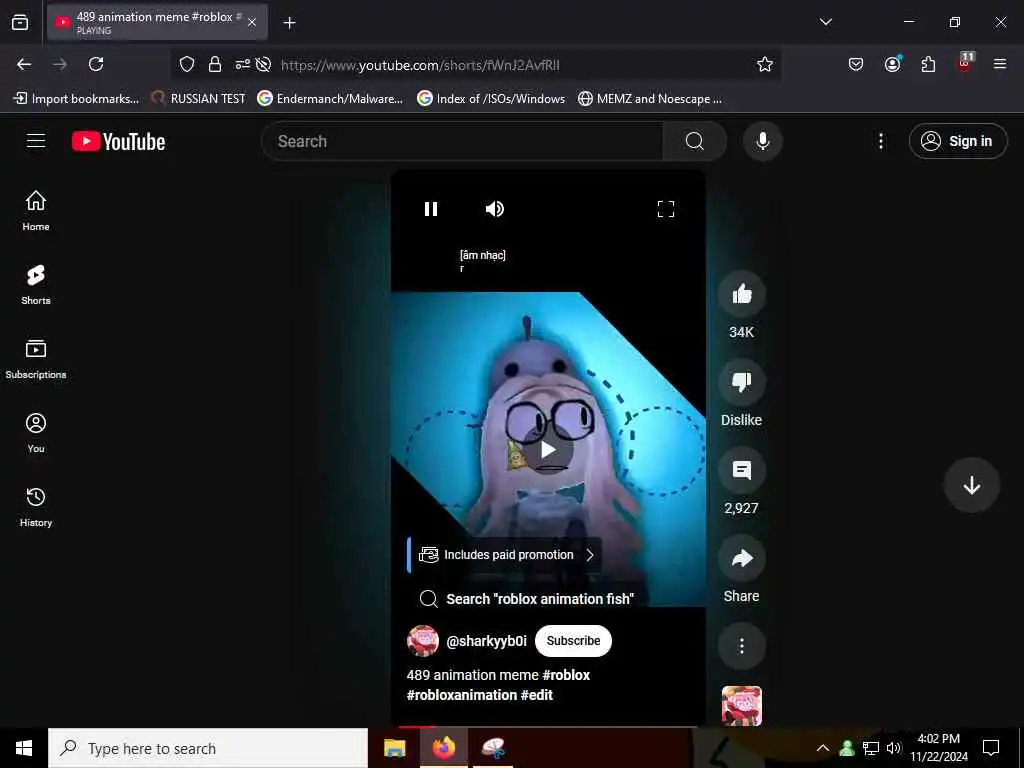Sign in to YouTube
This screenshot has height=768, width=1024.
pyautogui.click(x=957, y=141)
